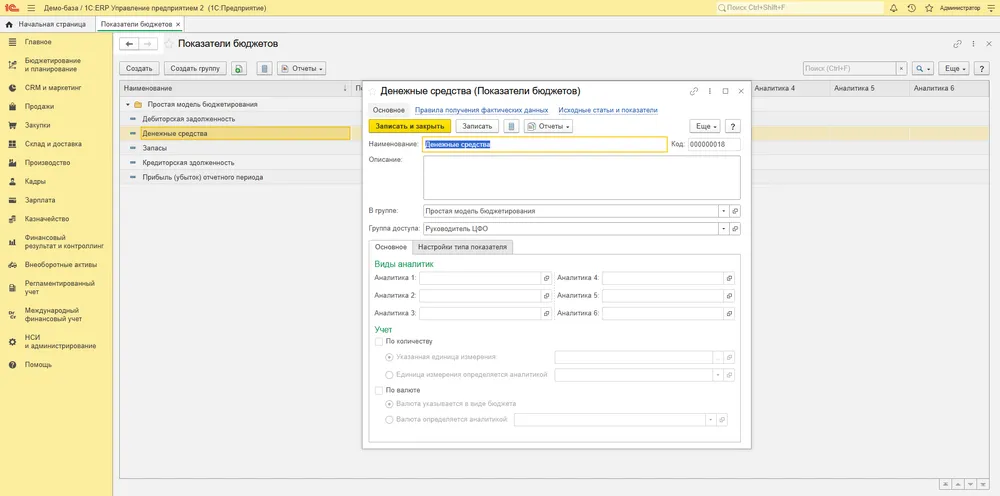Open dropdown for В группе field

724,211
